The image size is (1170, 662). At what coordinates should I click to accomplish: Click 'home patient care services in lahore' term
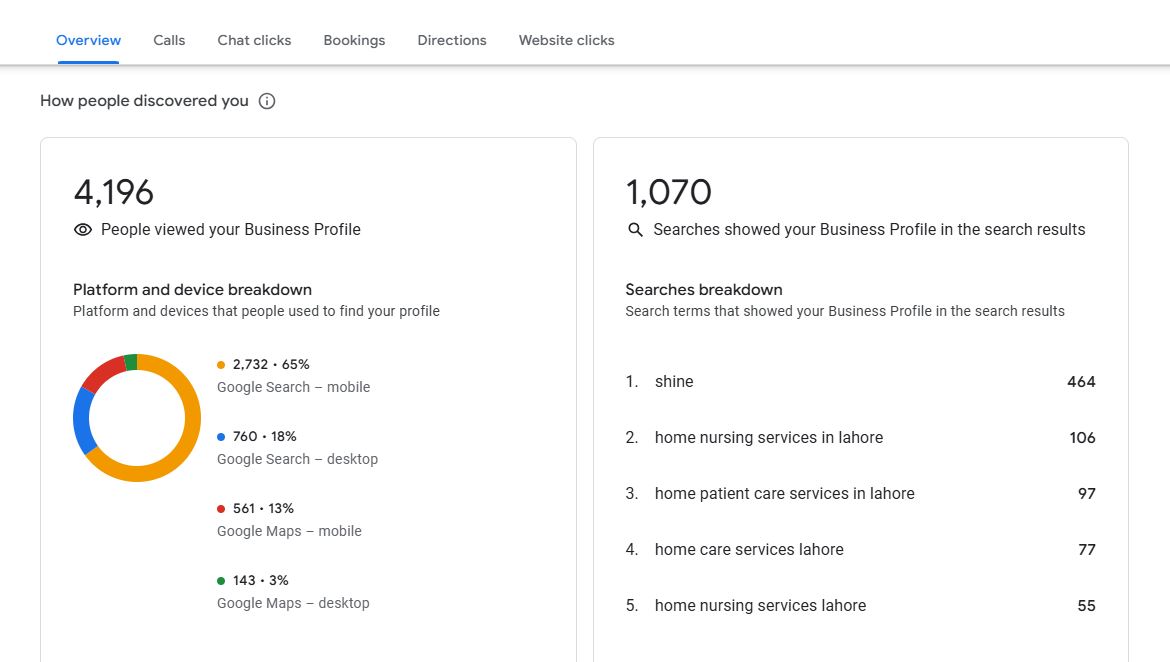pos(784,494)
